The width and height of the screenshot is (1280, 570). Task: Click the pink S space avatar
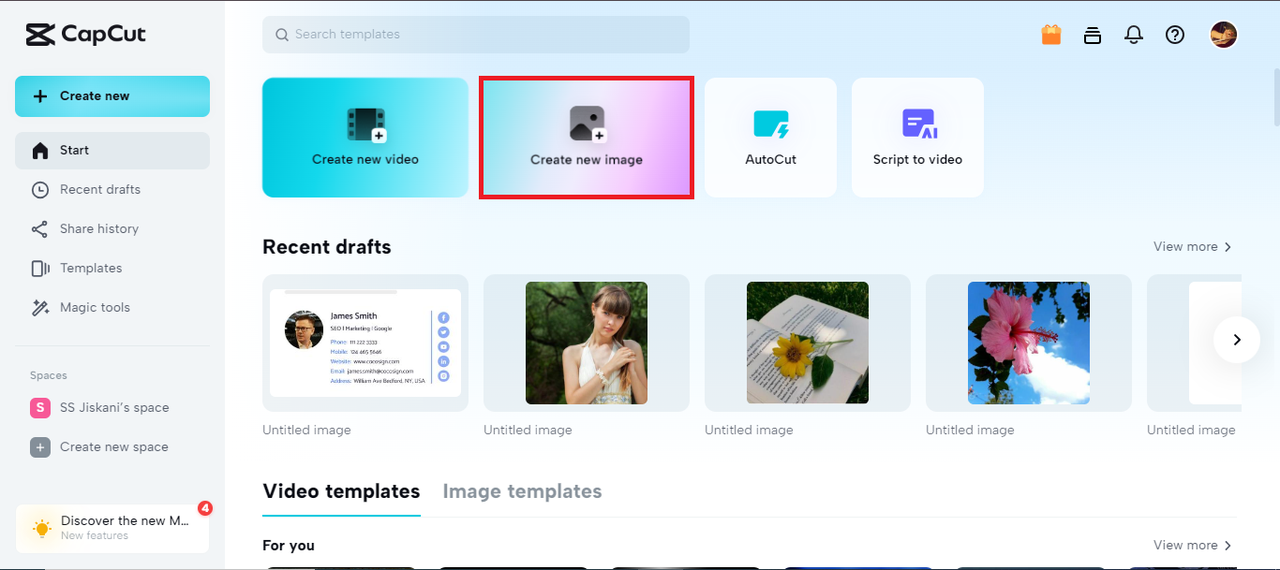[40, 407]
